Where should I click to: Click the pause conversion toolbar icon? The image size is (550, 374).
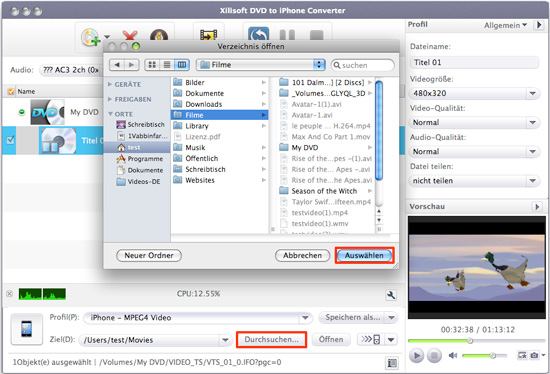[287, 35]
